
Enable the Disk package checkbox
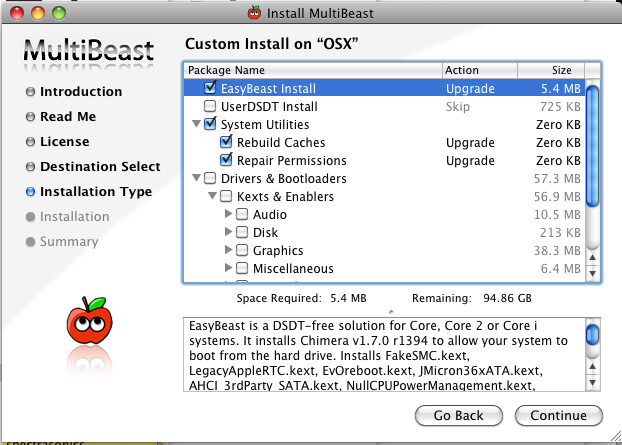[x=242, y=232]
